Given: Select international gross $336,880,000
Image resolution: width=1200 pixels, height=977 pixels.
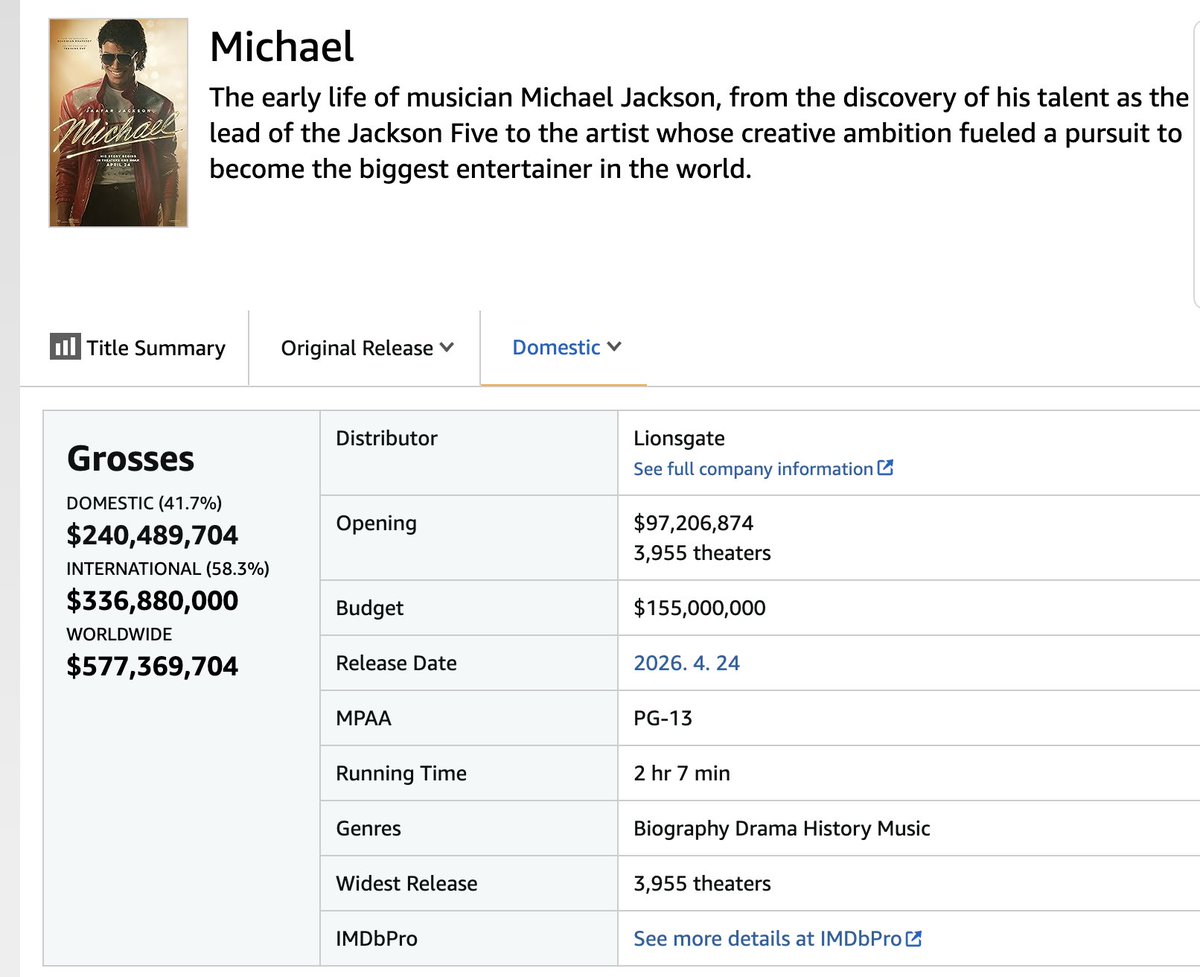Looking at the screenshot, I should (152, 601).
